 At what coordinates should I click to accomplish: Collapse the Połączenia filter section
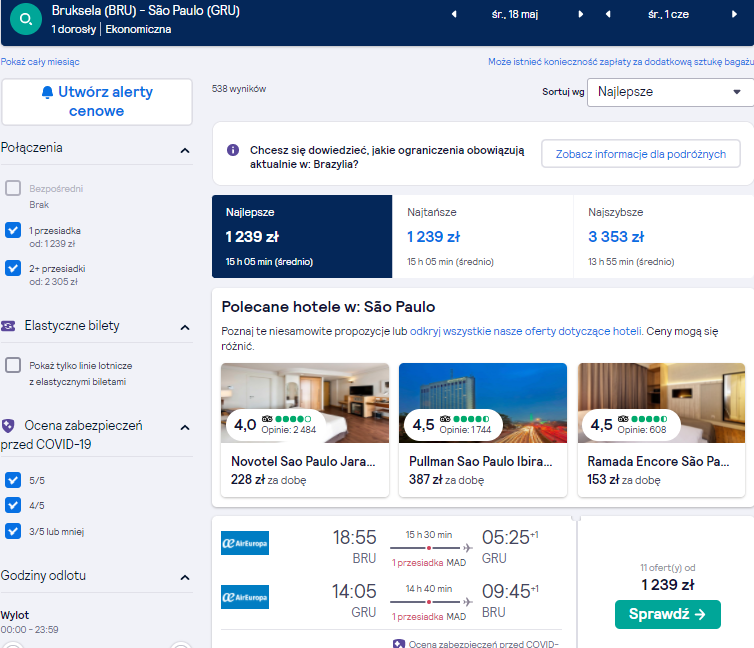point(185,150)
